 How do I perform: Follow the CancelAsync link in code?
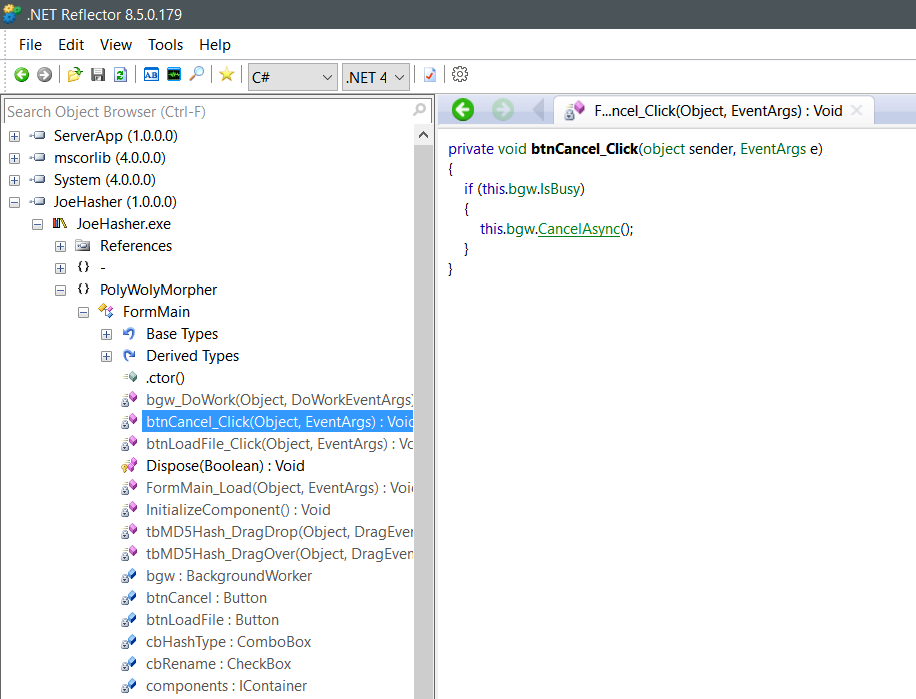click(x=578, y=229)
